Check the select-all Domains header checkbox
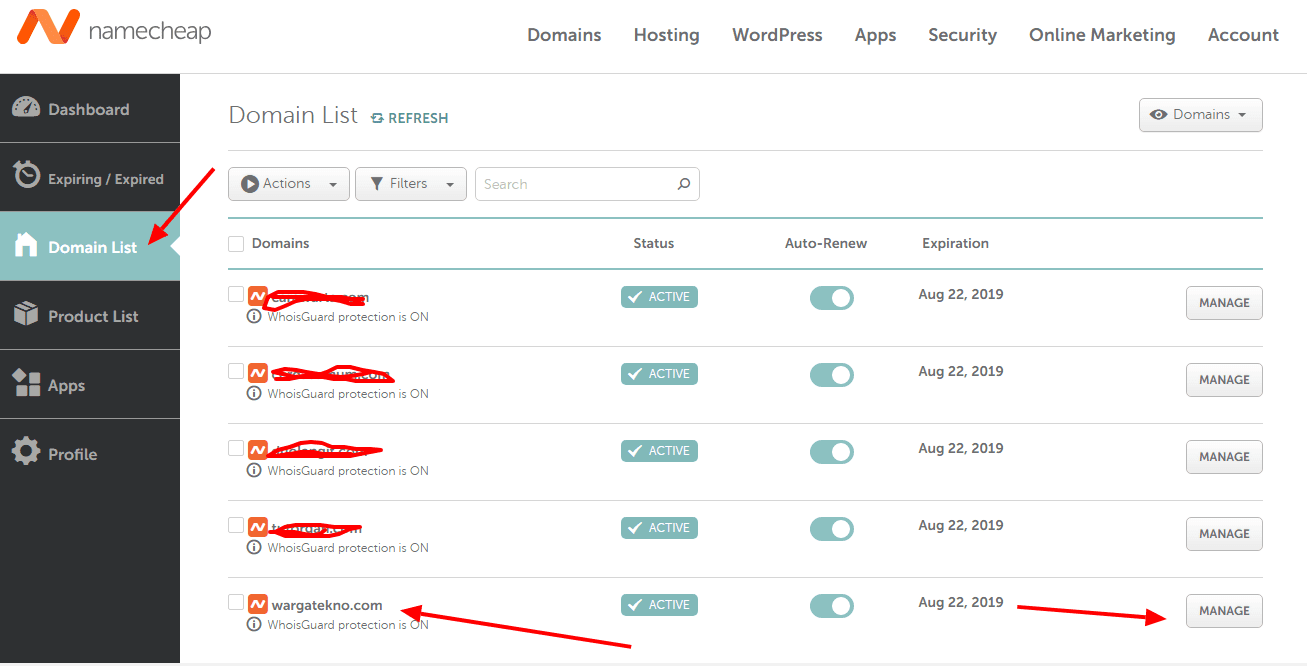Viewport: 1307px width, 666px height. point(236,244)
